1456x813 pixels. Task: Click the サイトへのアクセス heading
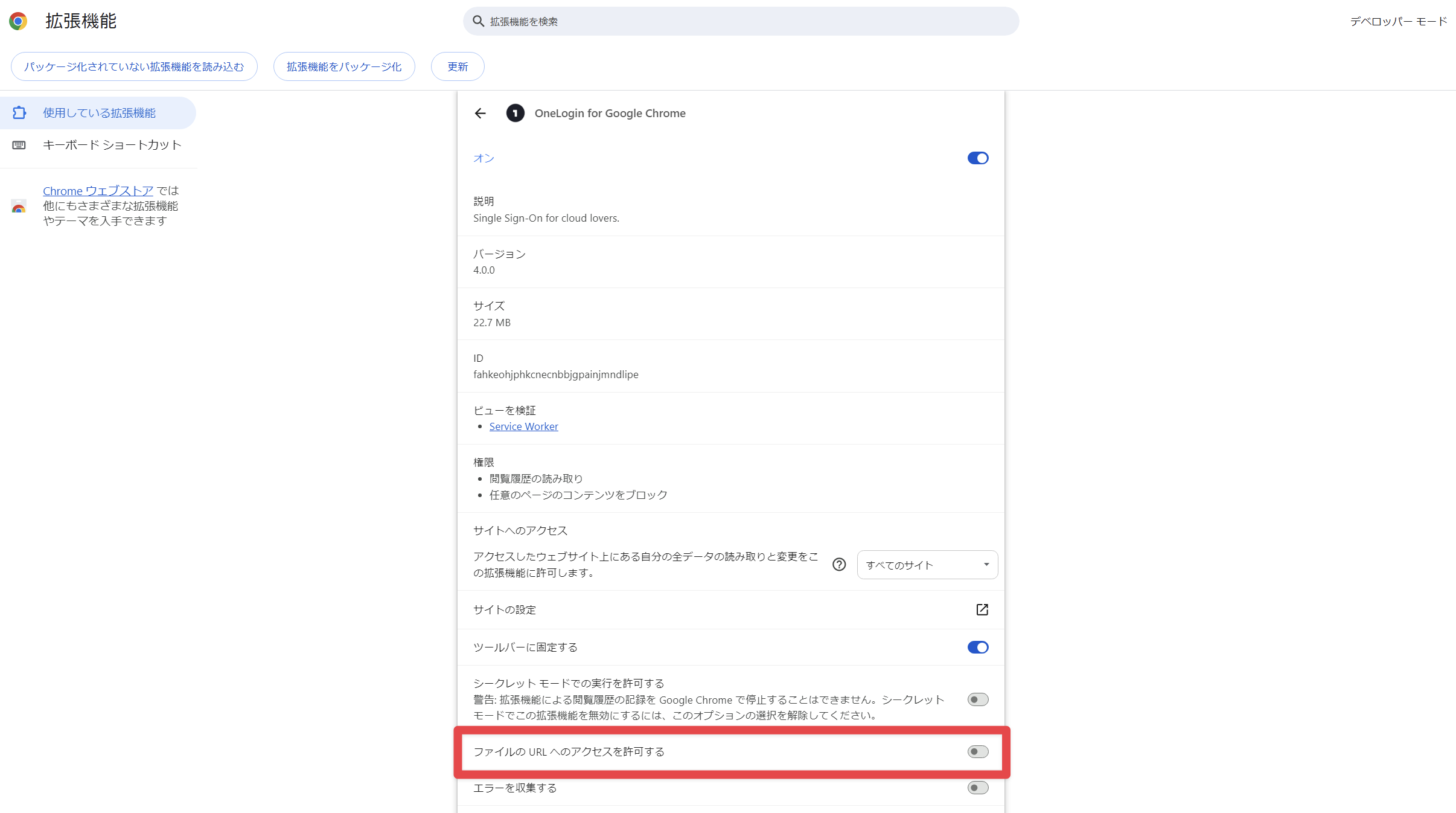[520, 531]
